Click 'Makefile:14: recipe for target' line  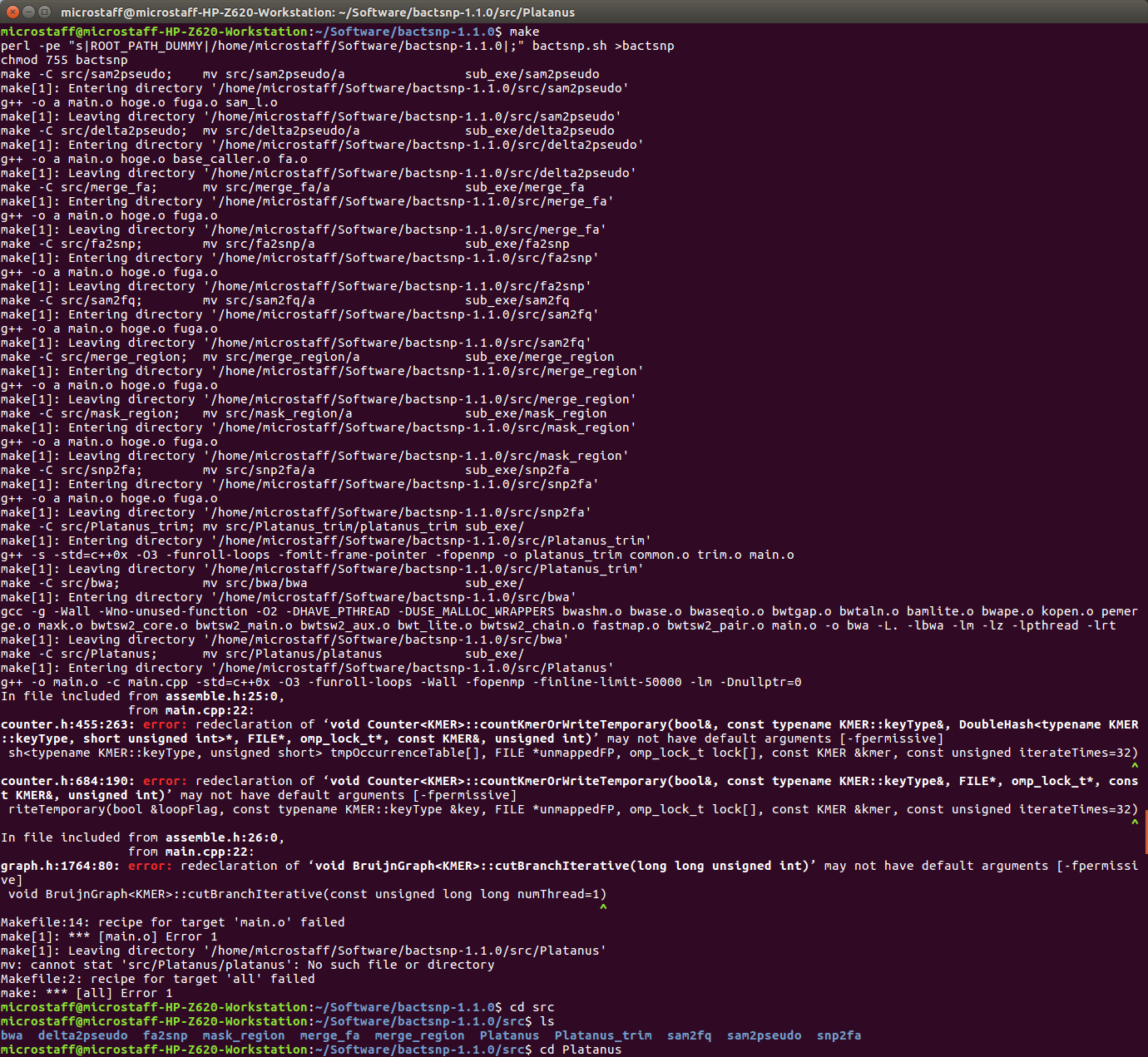coord(173,922)
